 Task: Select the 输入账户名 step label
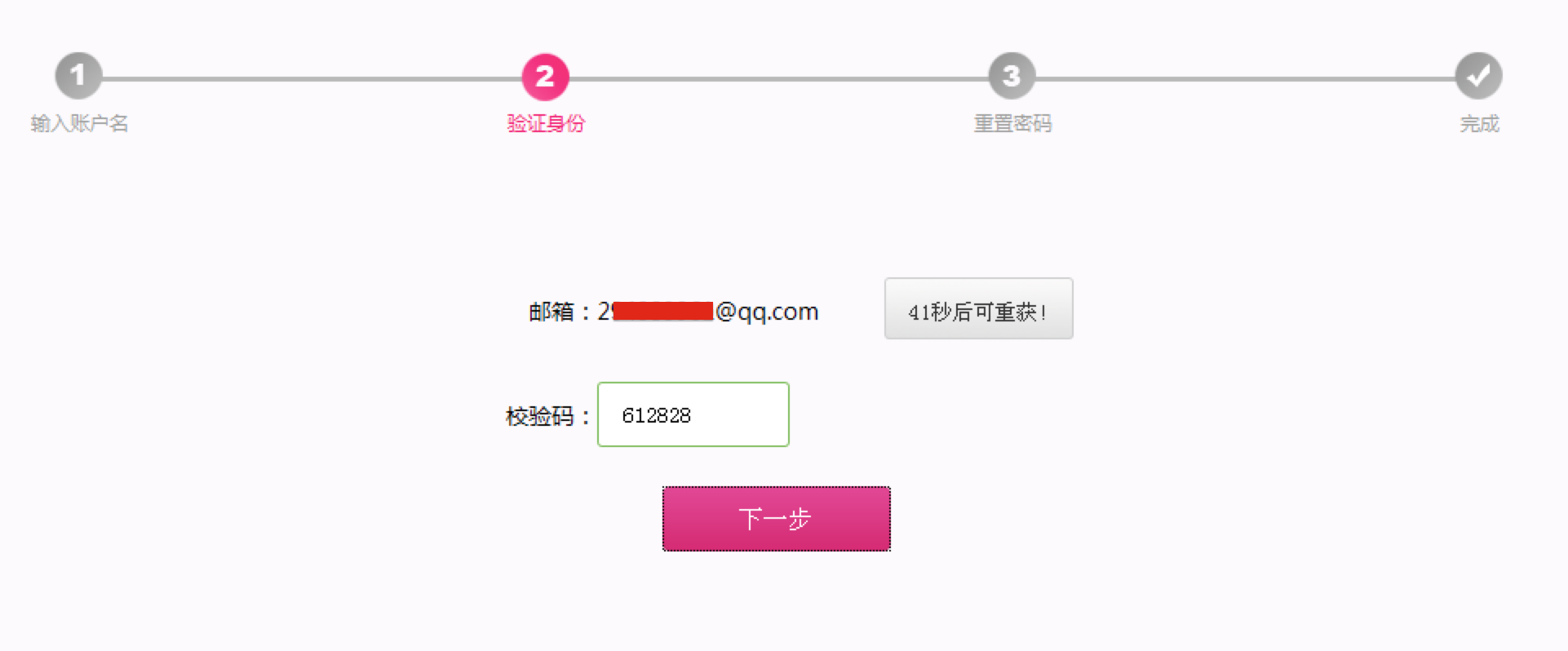(80, 123)
